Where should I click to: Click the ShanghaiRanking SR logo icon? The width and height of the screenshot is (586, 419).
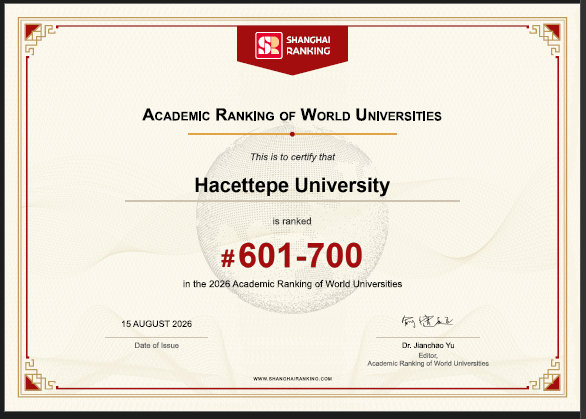pyautogui.click(x=268, y=46)
